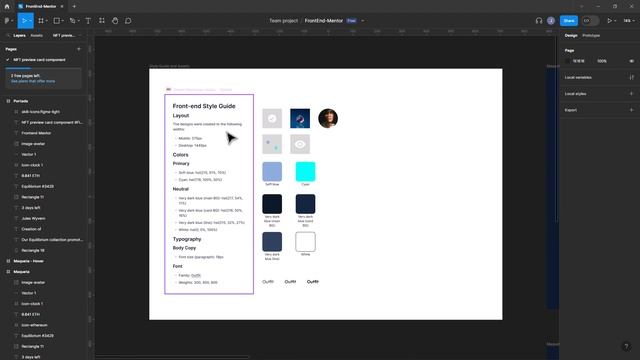Switch to the Prototype tab
Viewport: 640px width, 360px height.
[591, 36]
